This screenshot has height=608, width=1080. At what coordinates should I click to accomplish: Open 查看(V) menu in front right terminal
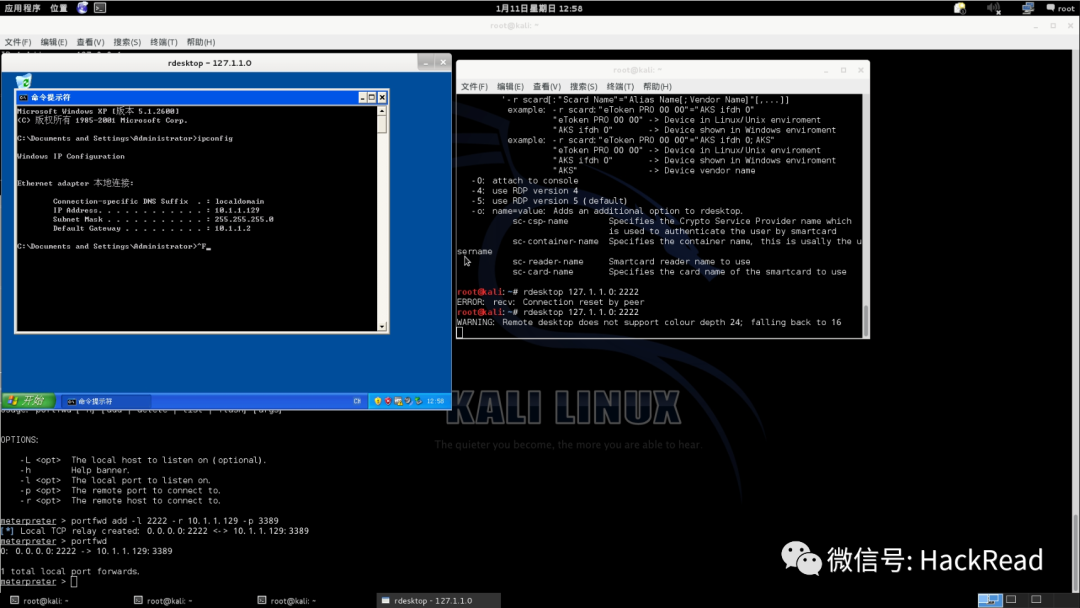click(x=547, y=87)
